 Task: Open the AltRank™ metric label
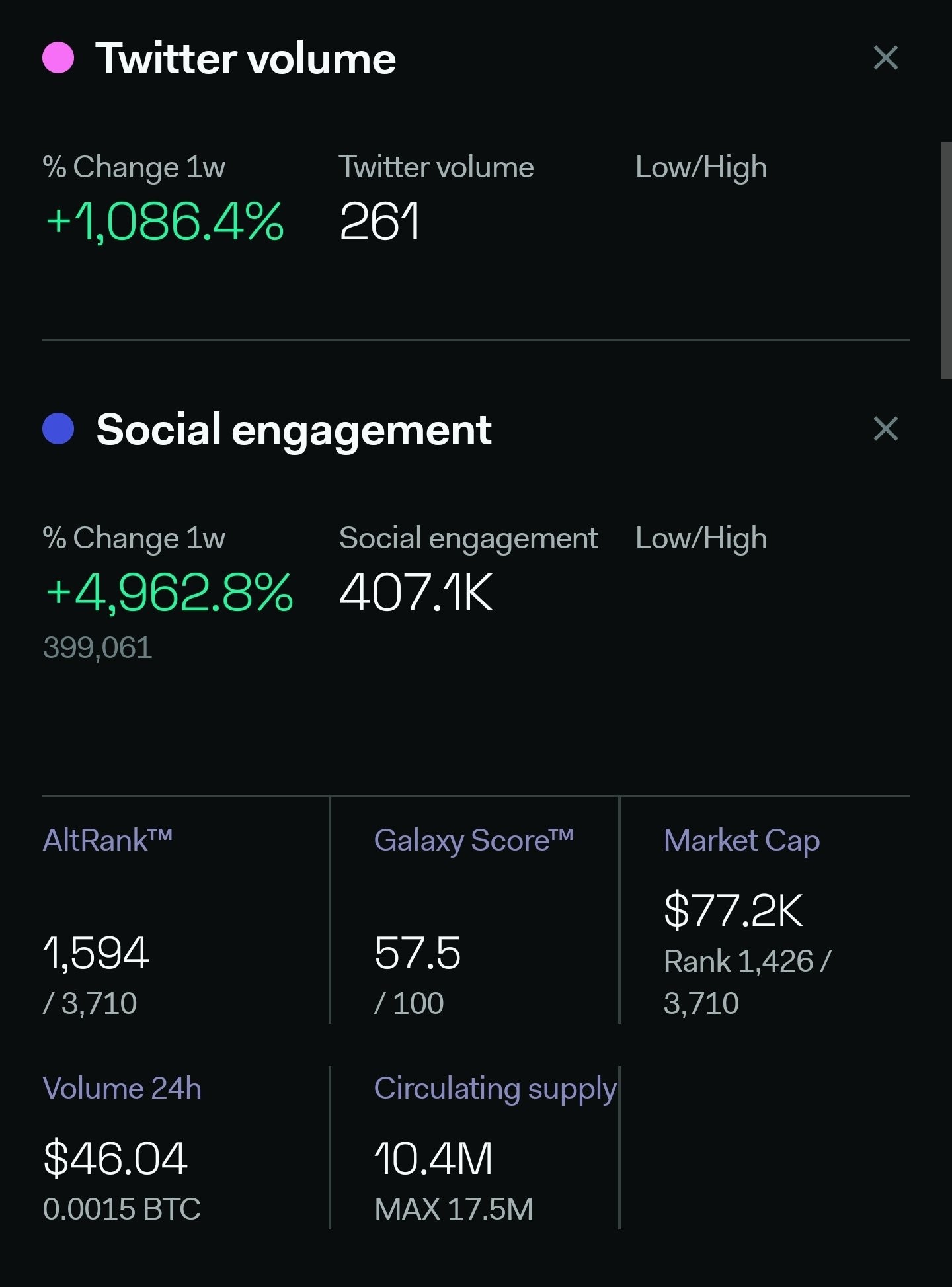[x=108, y=840]
